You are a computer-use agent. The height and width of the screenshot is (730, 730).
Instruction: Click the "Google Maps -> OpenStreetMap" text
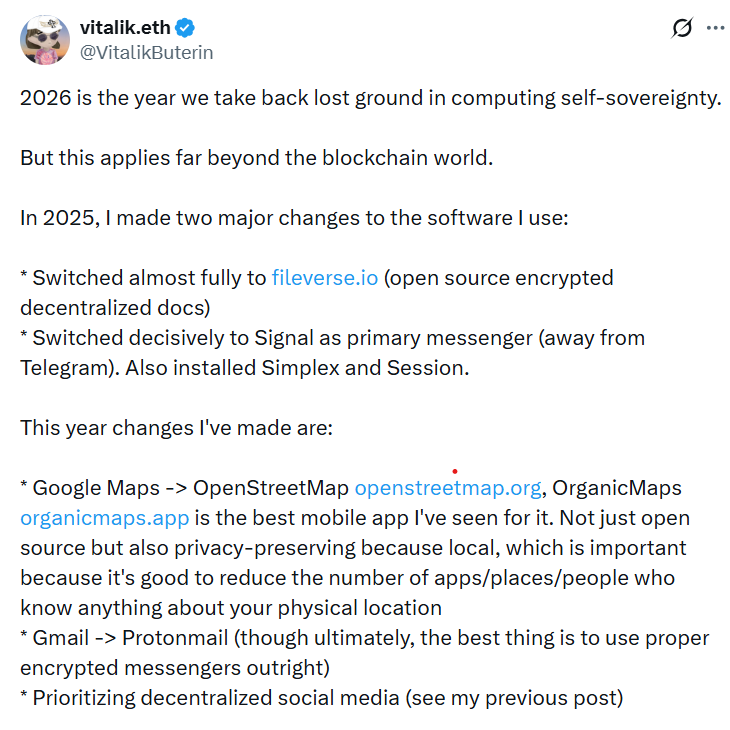tap(190, 488)
